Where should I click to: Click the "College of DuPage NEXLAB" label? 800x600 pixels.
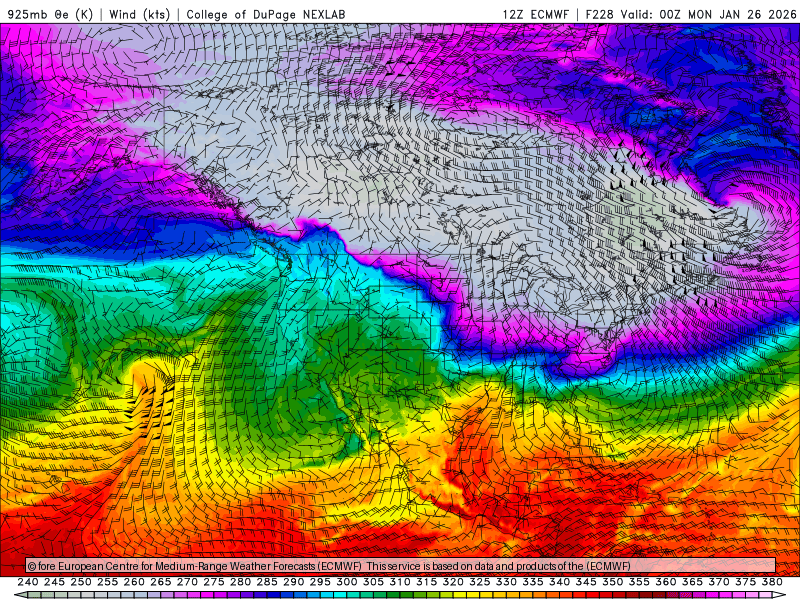tap(266, 14)
